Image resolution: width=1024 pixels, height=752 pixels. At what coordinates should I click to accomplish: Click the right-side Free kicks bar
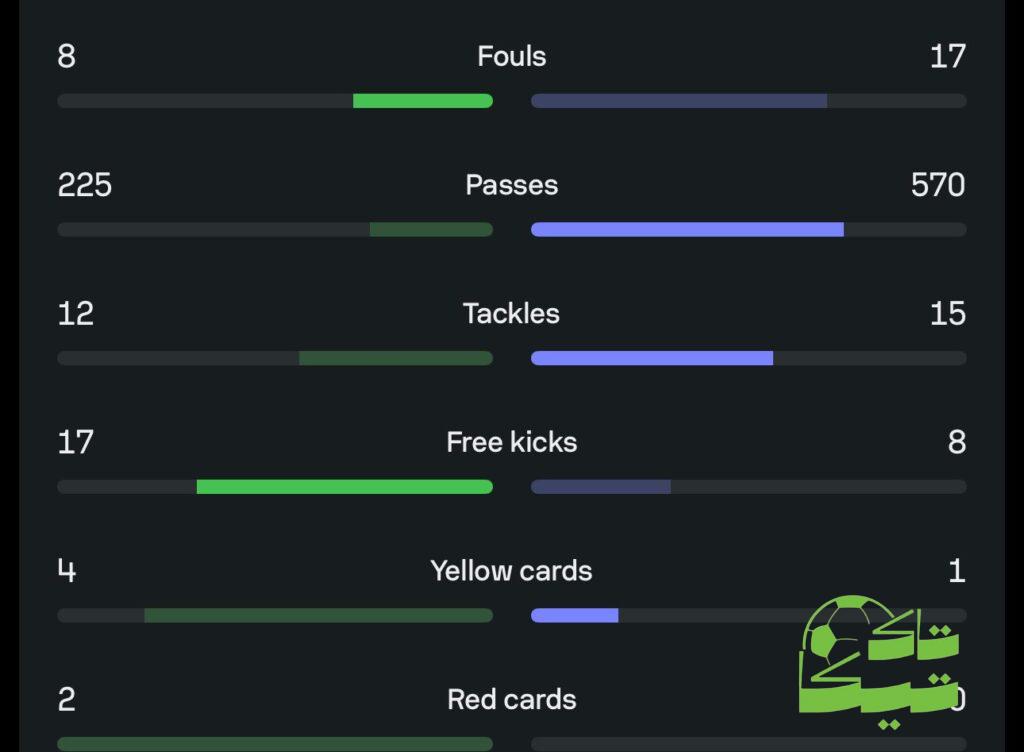(600, 487)
